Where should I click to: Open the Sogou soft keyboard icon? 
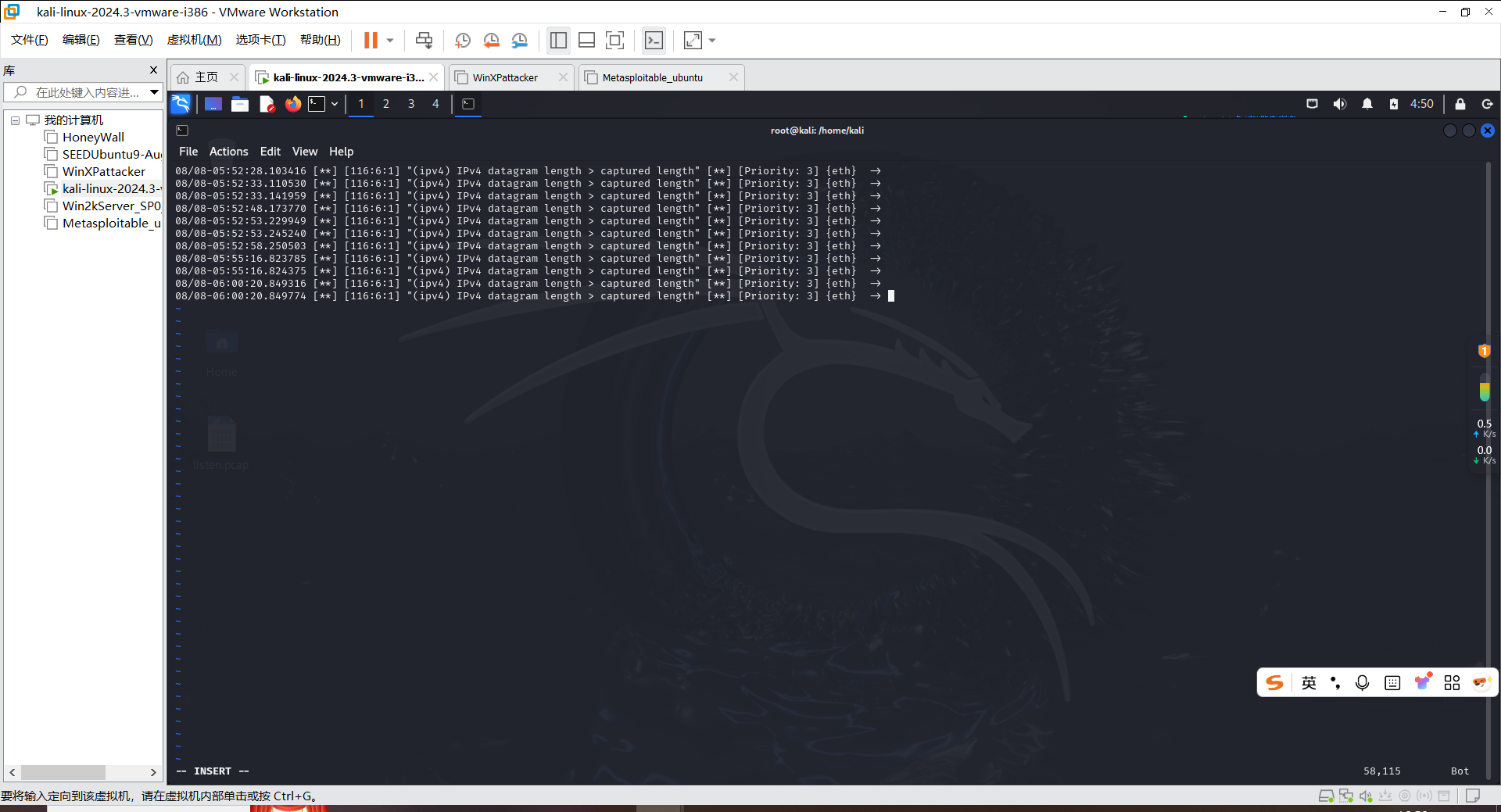(1392, 683)
